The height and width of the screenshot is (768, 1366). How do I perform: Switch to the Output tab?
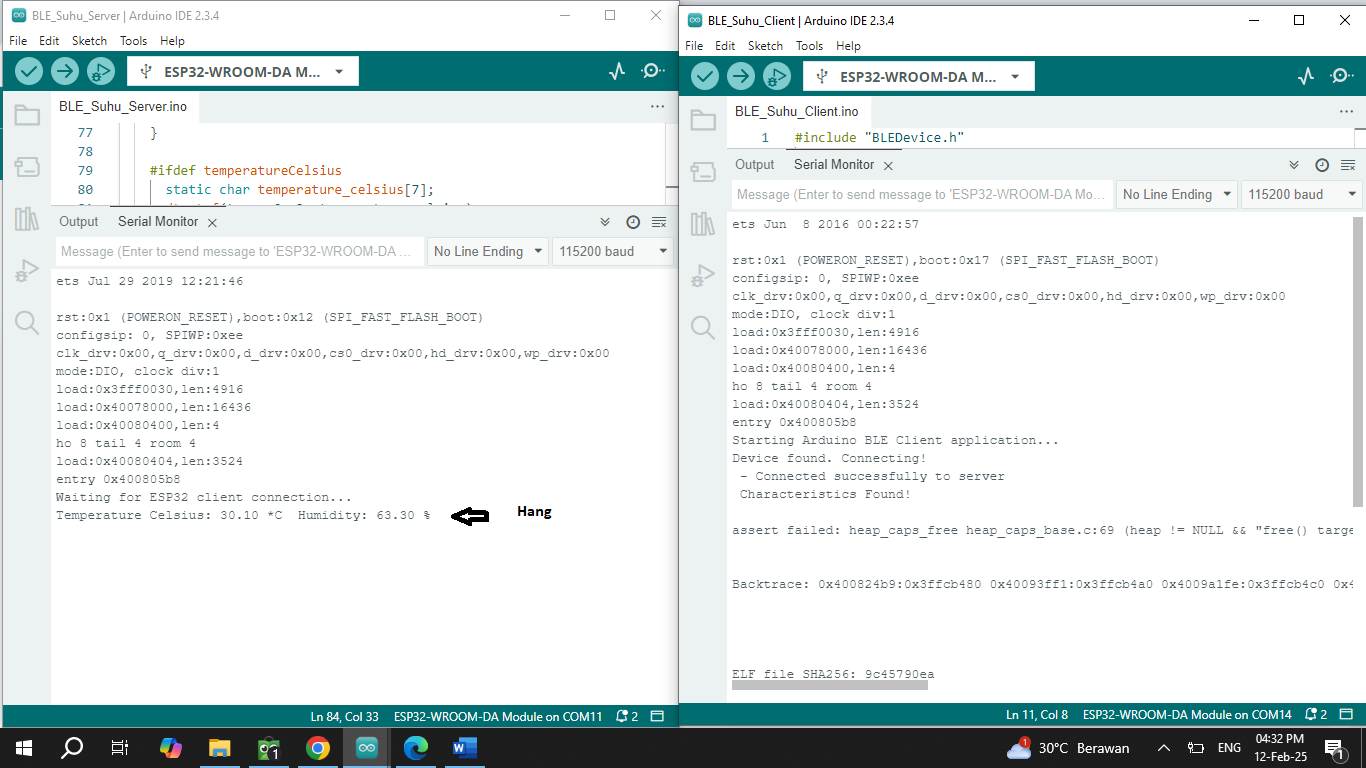coord(78,221)
